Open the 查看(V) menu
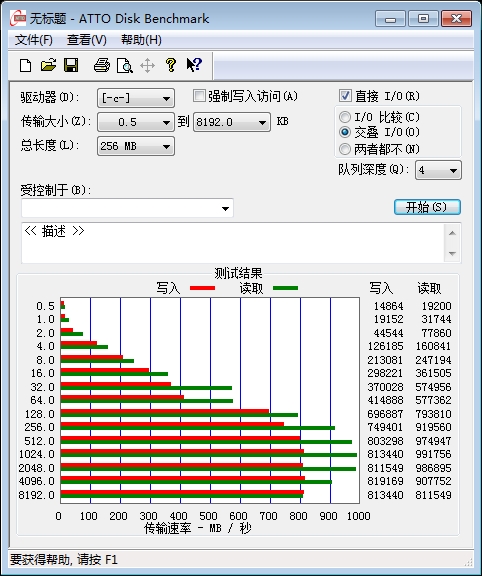This screenshot has width=482, height=576. 87,40
